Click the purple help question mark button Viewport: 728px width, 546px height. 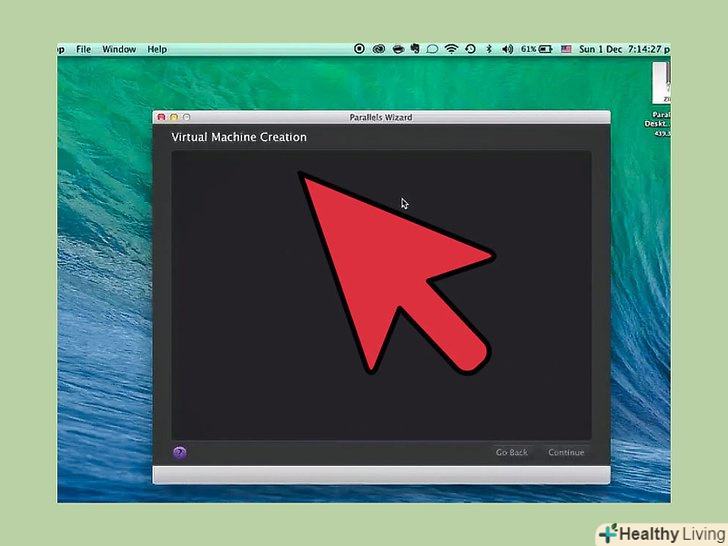click(180, 452)
